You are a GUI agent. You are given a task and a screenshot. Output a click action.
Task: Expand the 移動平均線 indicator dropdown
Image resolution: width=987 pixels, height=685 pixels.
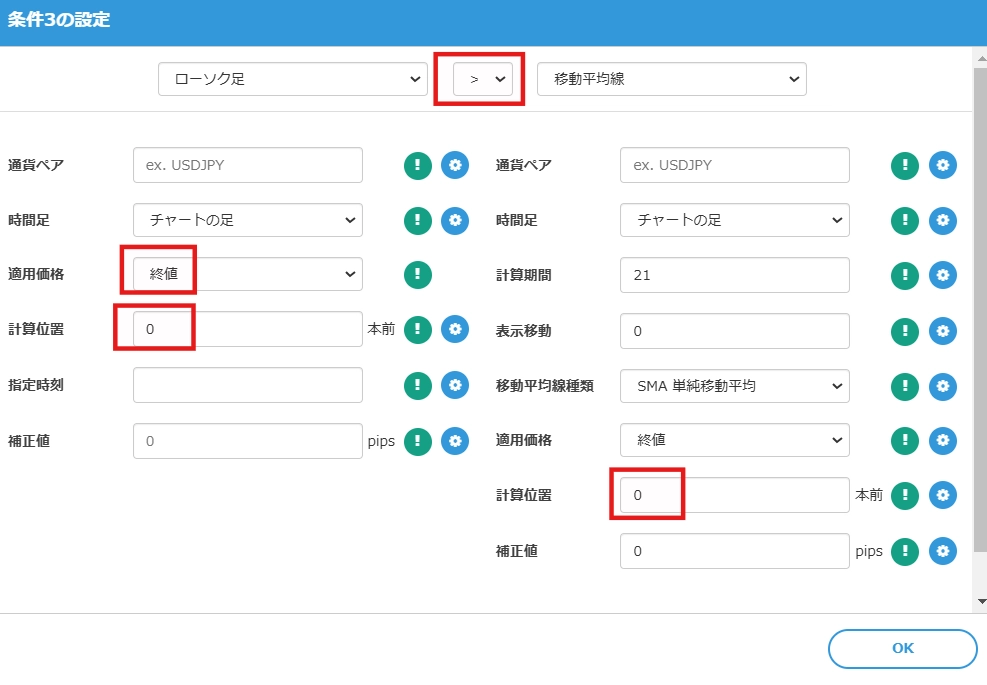[671, 79]
